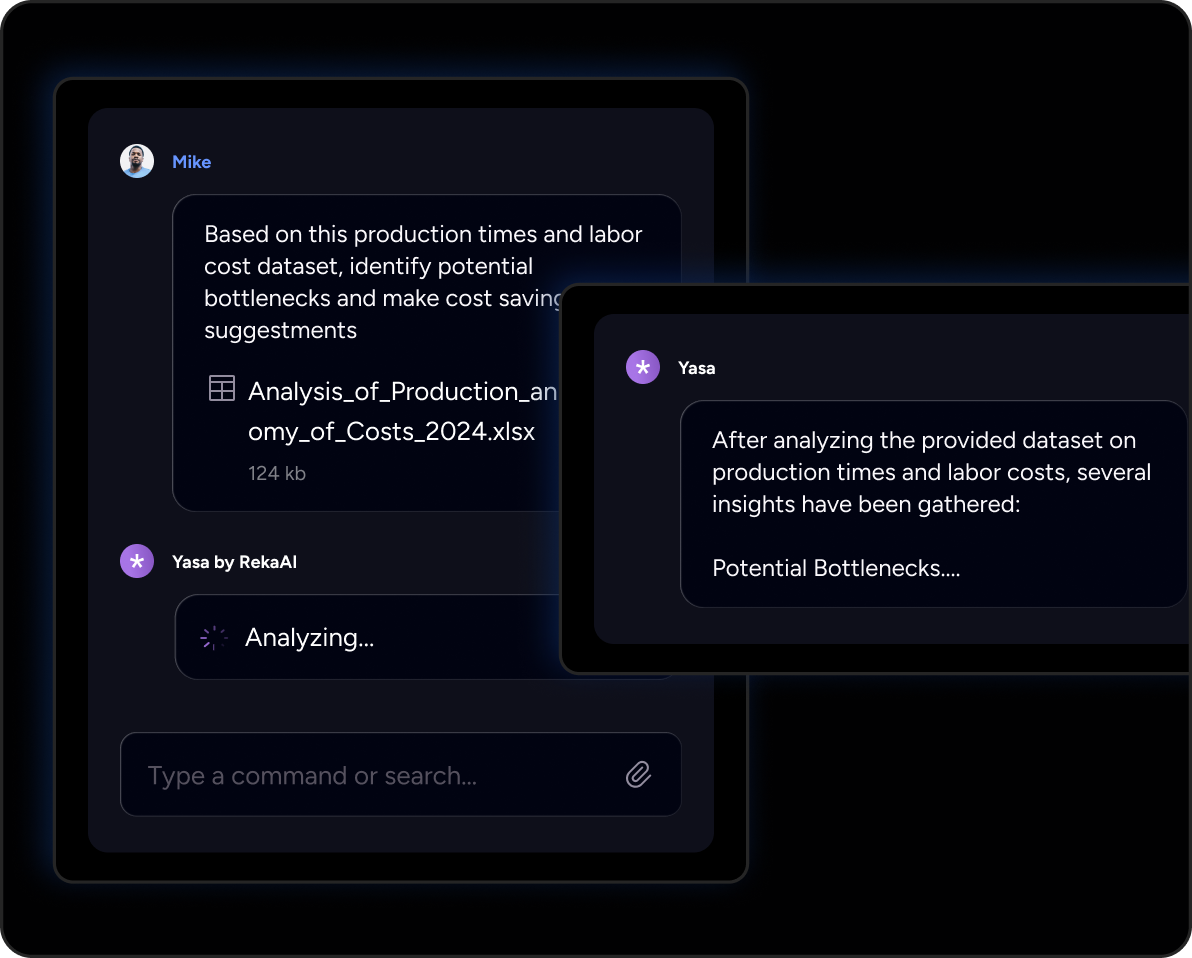
Task: Focus the Type a command or search field
Action: [380, 775]
